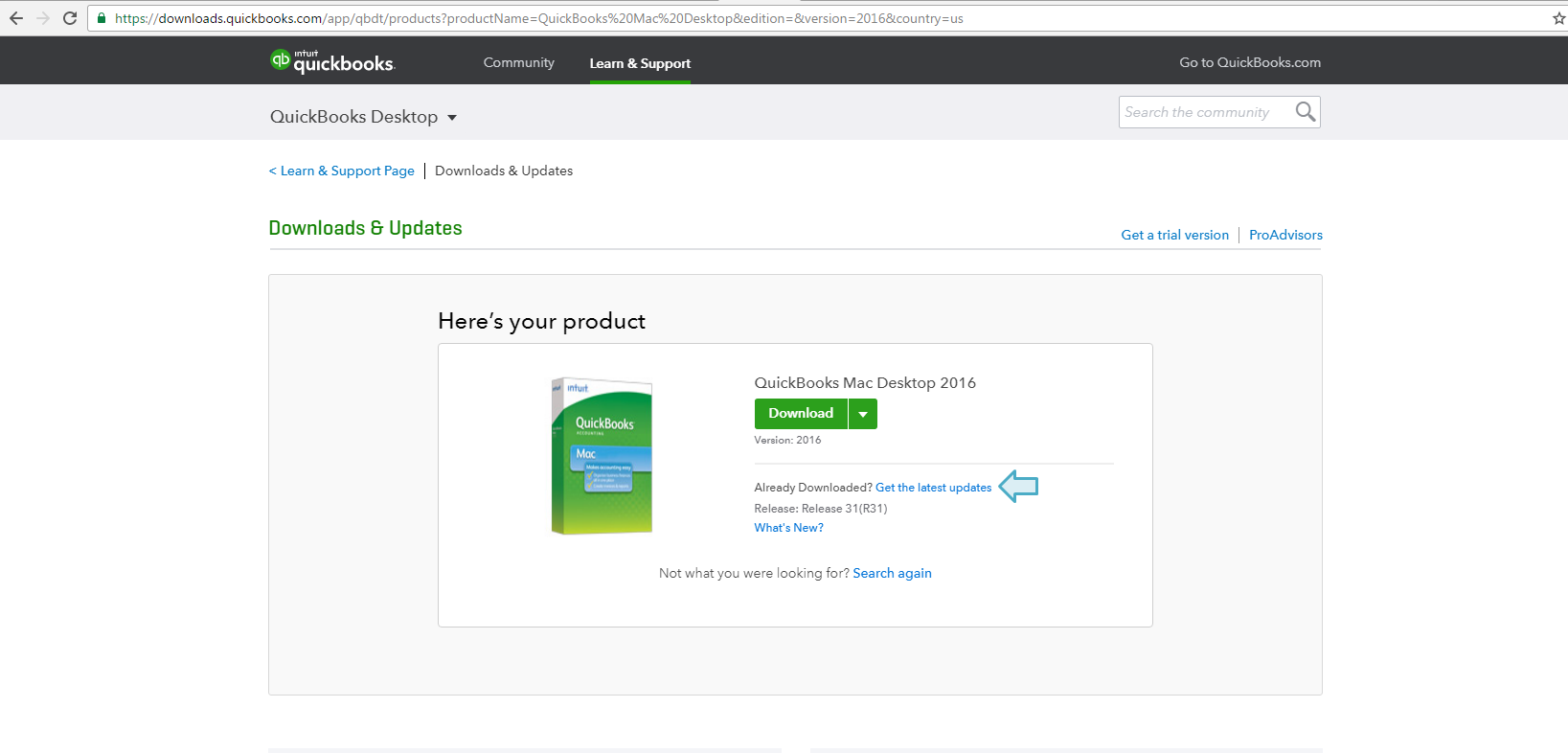The height and width of the screenshot is (753, 1568).
Task: Click the Downloads & Updates breadcrumb text
Action: tap(504, 171)
